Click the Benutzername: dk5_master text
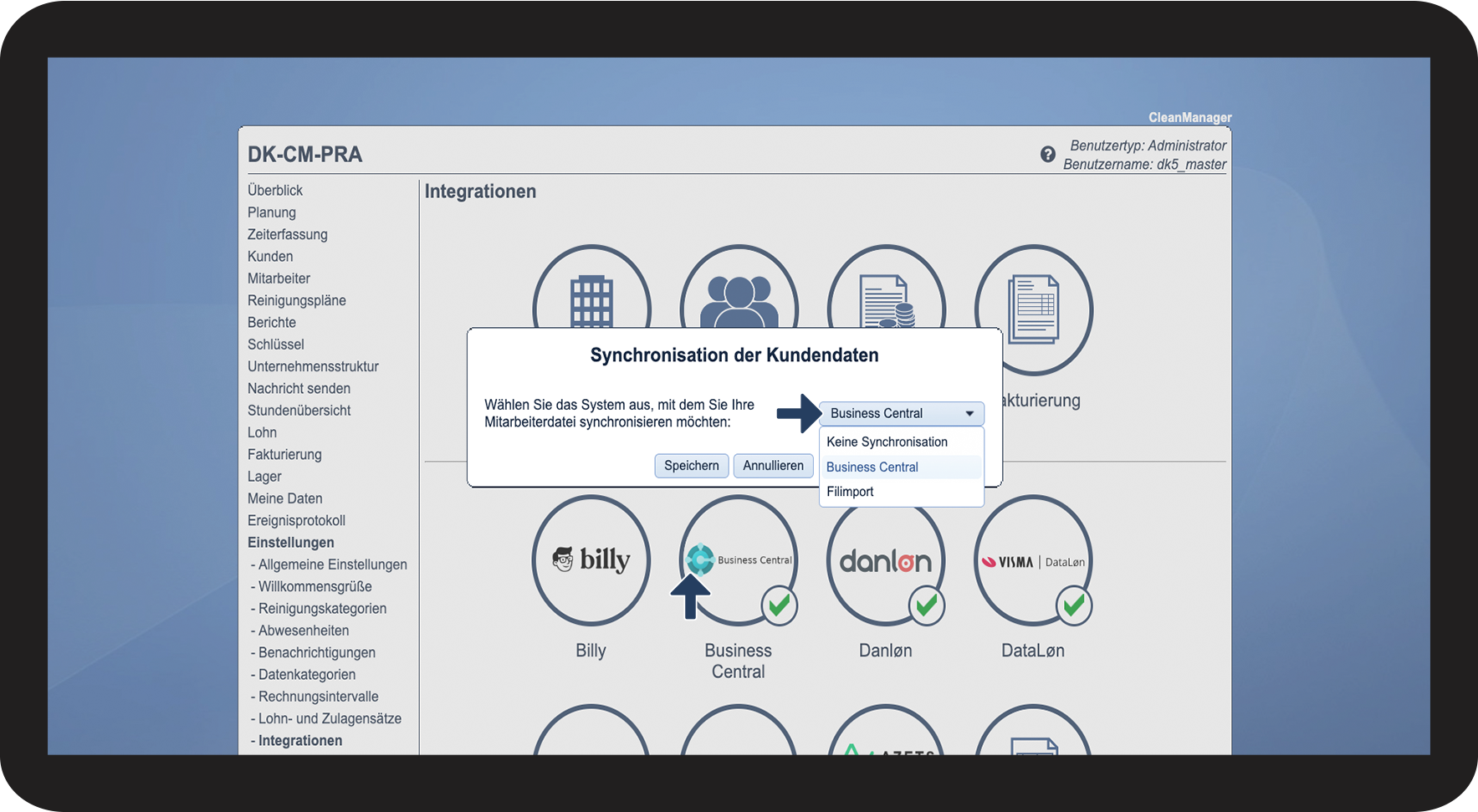 [1145, 165]
